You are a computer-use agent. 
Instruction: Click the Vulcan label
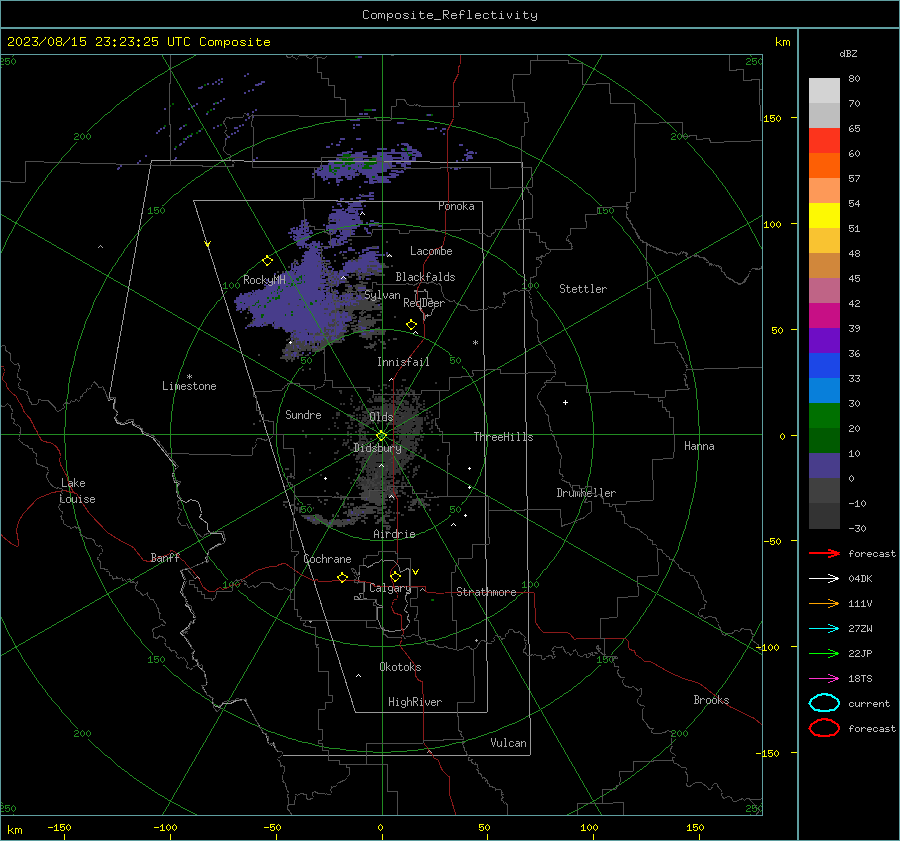(508, 743)
